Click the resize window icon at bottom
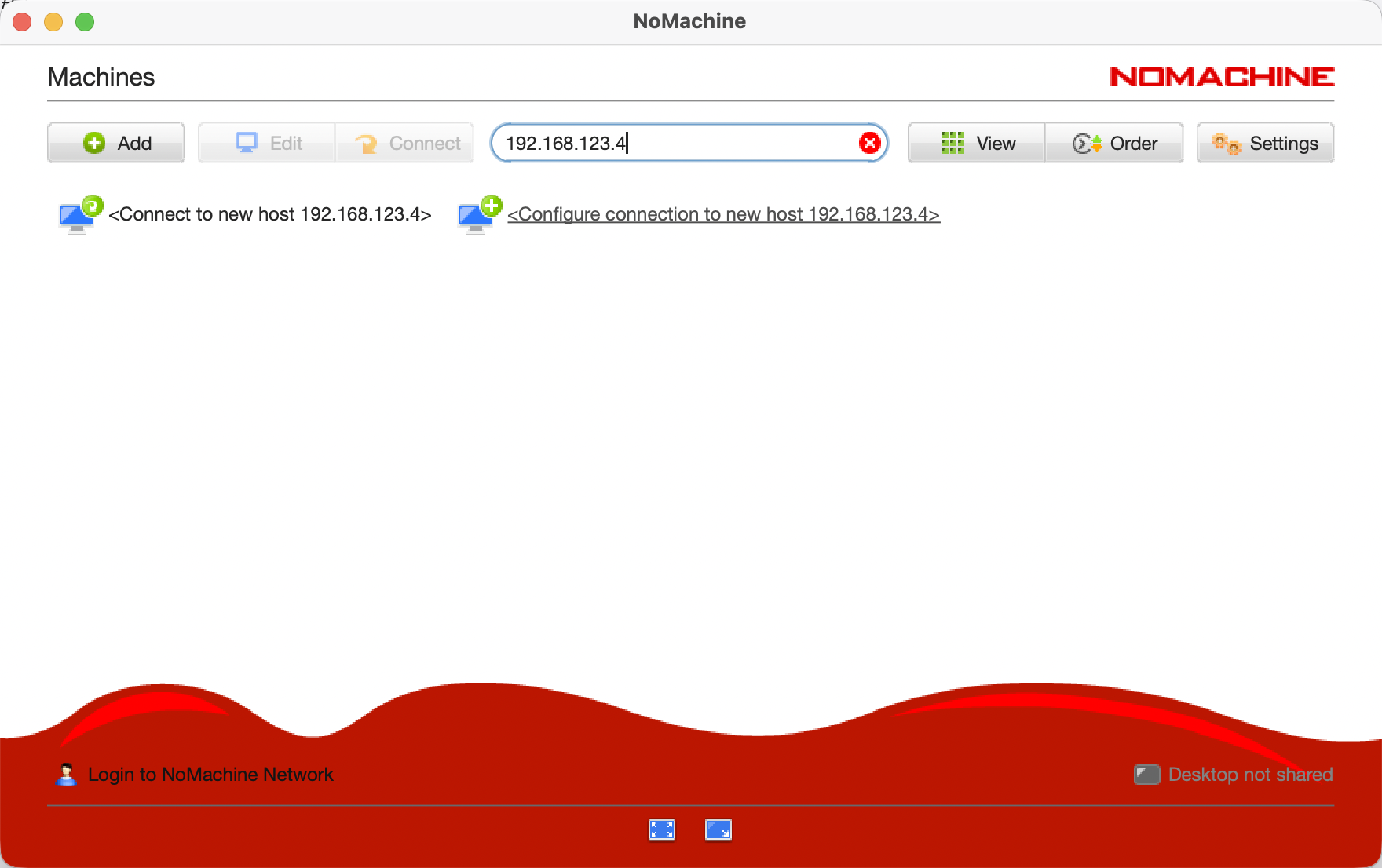Screen dimensions: 1382x868 pyautogui.click(x=718, y=830)
